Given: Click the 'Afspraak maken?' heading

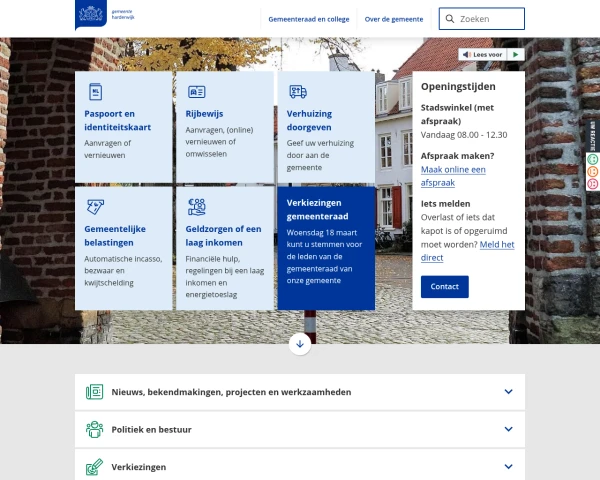Looking at the screenshot, I should tap(457, 156).
